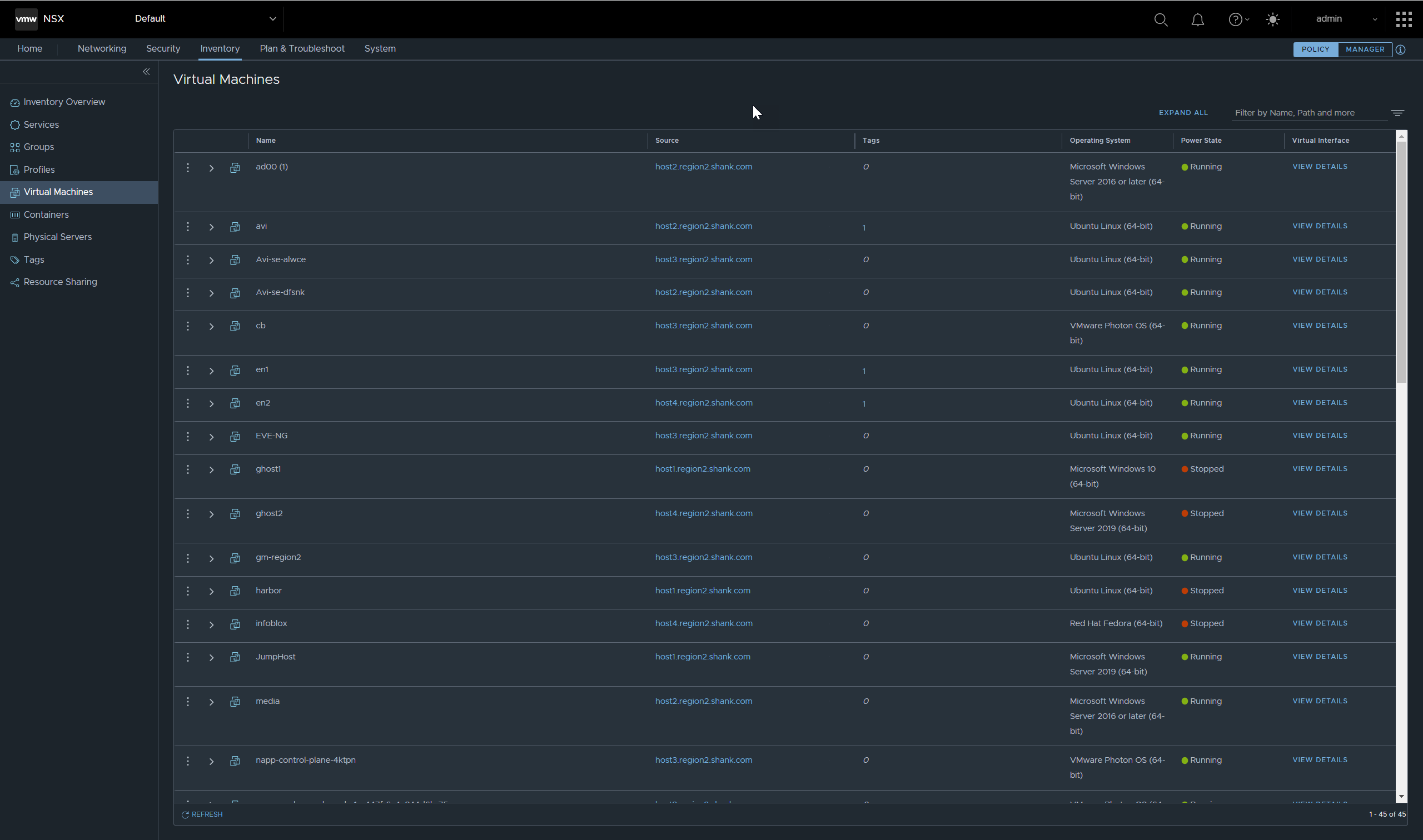The image size is (1423, 840).
Task: Open actions menu for EVE-NG row
Action: [188, 437]
